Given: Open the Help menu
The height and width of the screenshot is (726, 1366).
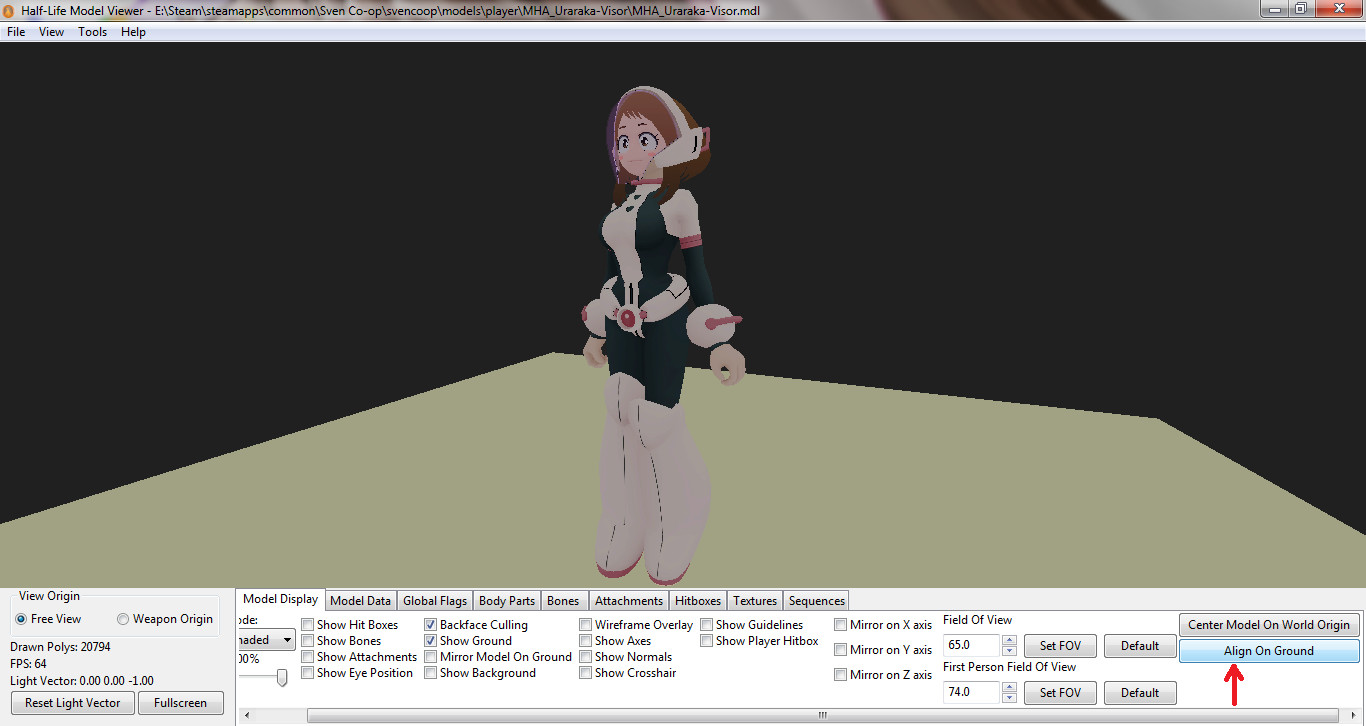Looking at the screenshot, I should pos(133,32).
